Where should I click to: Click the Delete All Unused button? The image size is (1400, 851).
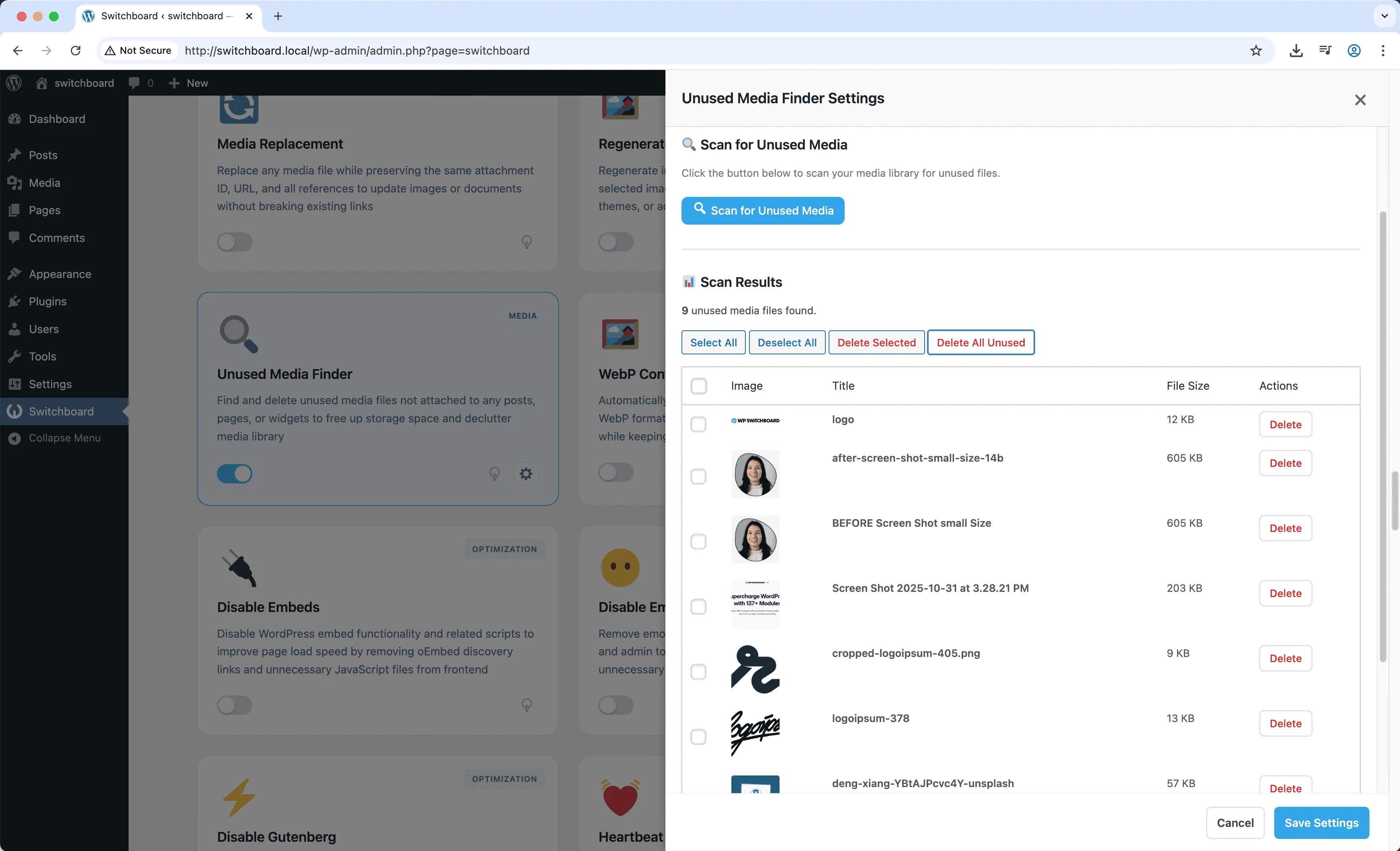point(980,343)
